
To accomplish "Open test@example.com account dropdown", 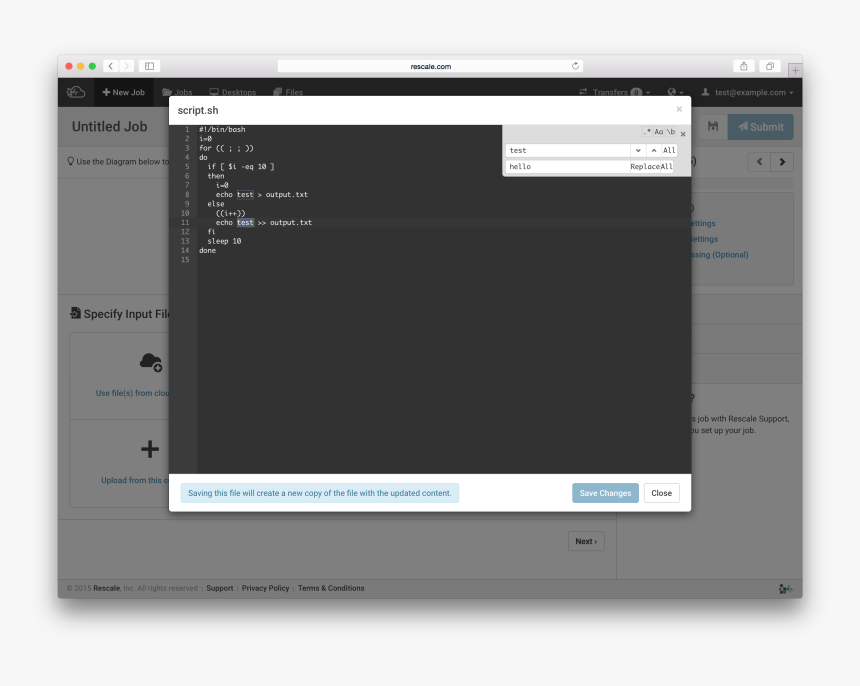I will tap(747, 92).
